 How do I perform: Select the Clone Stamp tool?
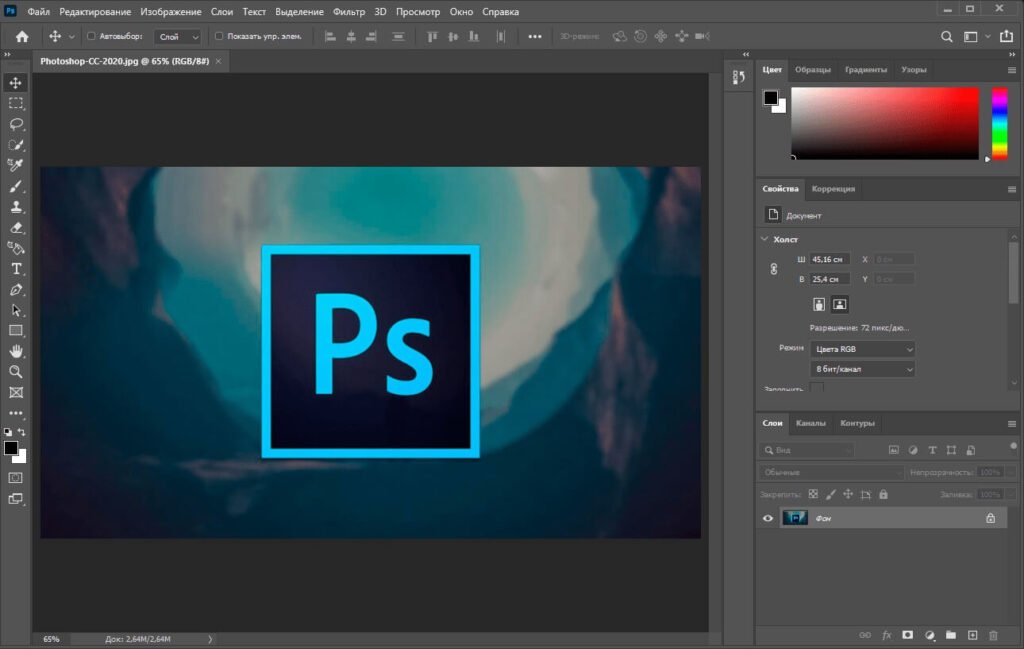(x=16, y=207)
